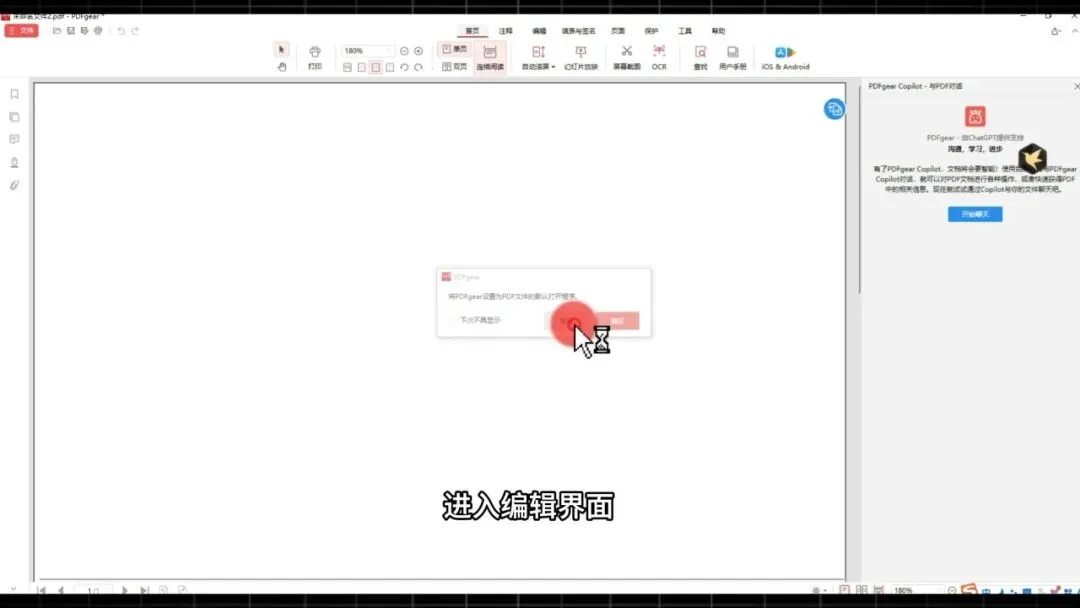The width and height of the screenshot is (1080, 608).
Task: Open the 首页 home tab
Action: point(472,31)
